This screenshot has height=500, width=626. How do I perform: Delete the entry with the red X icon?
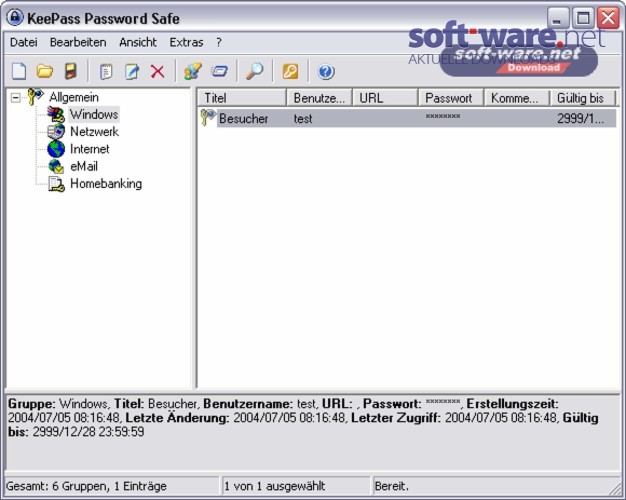pos(158,72)
